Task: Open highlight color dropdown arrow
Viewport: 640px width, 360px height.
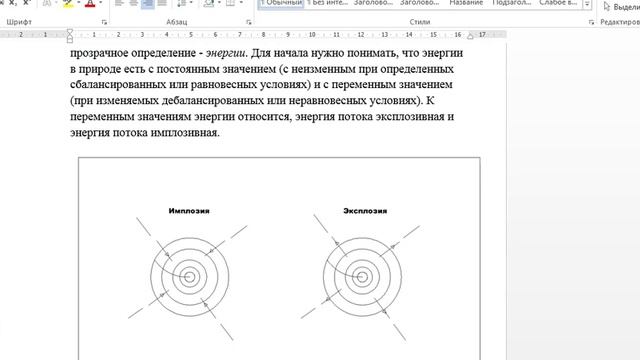Action: tap(78, 3)
